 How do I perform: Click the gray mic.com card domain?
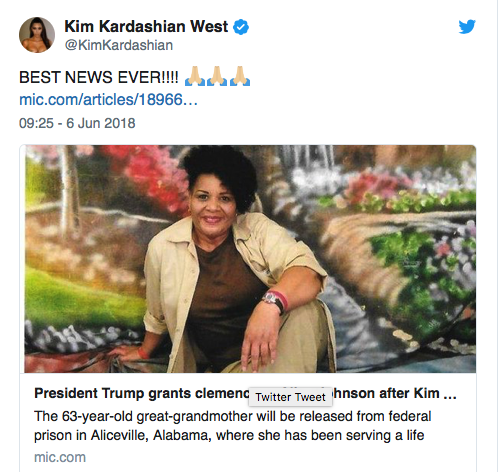click(x=60, y=457)
